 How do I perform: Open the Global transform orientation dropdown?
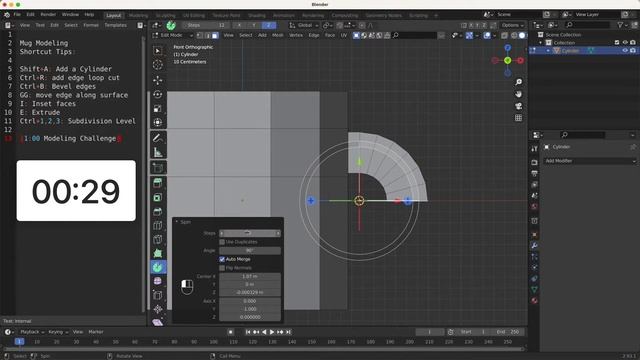[x=304, y=25]
